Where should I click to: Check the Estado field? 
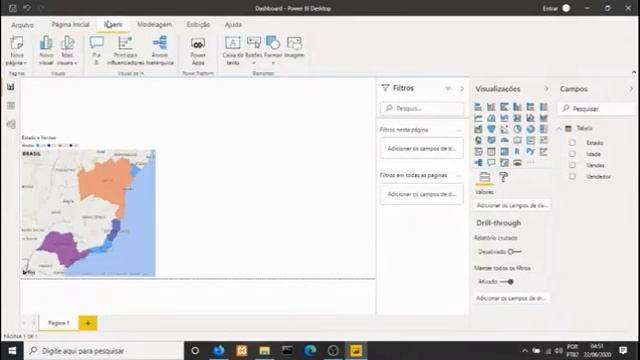[x=572, y=143]
